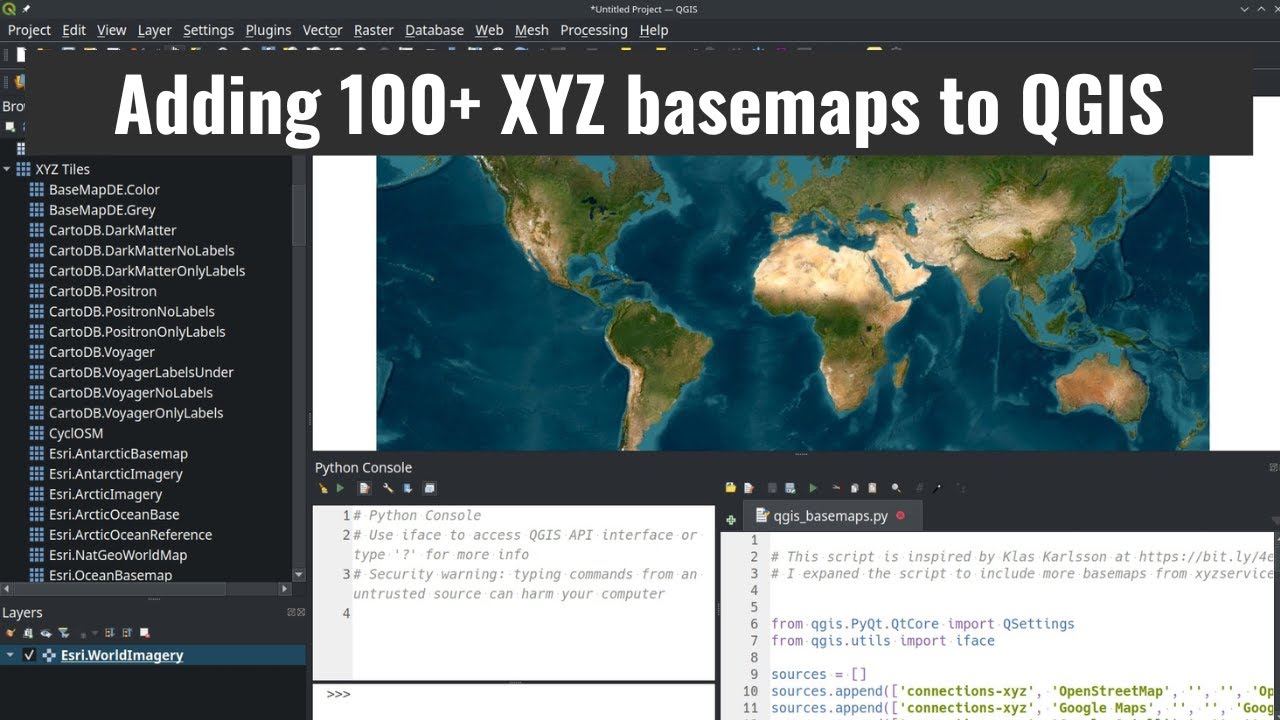Select CartoDB.VoyagerLabelsUnder tile entry

tap(141, 372)
